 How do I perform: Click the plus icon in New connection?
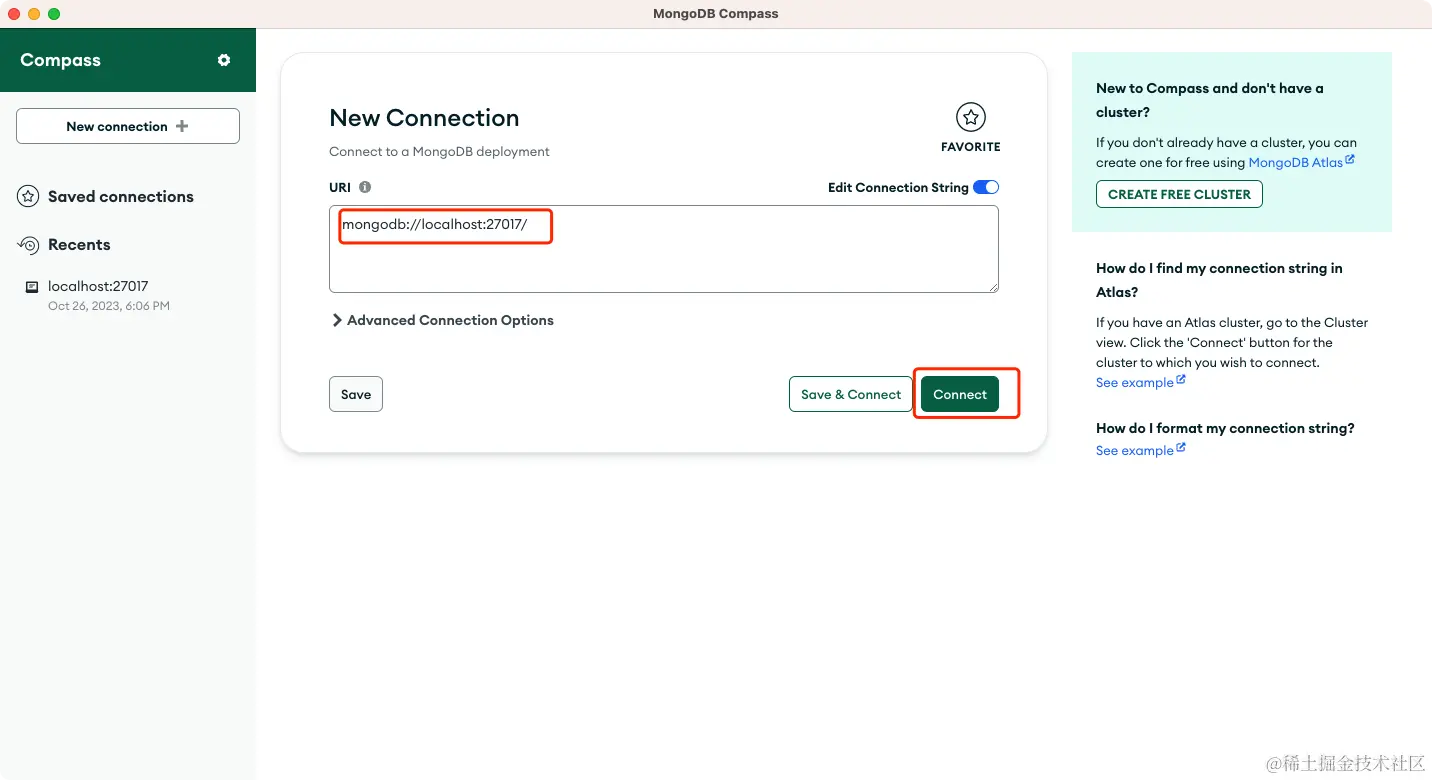pos(182,126)
